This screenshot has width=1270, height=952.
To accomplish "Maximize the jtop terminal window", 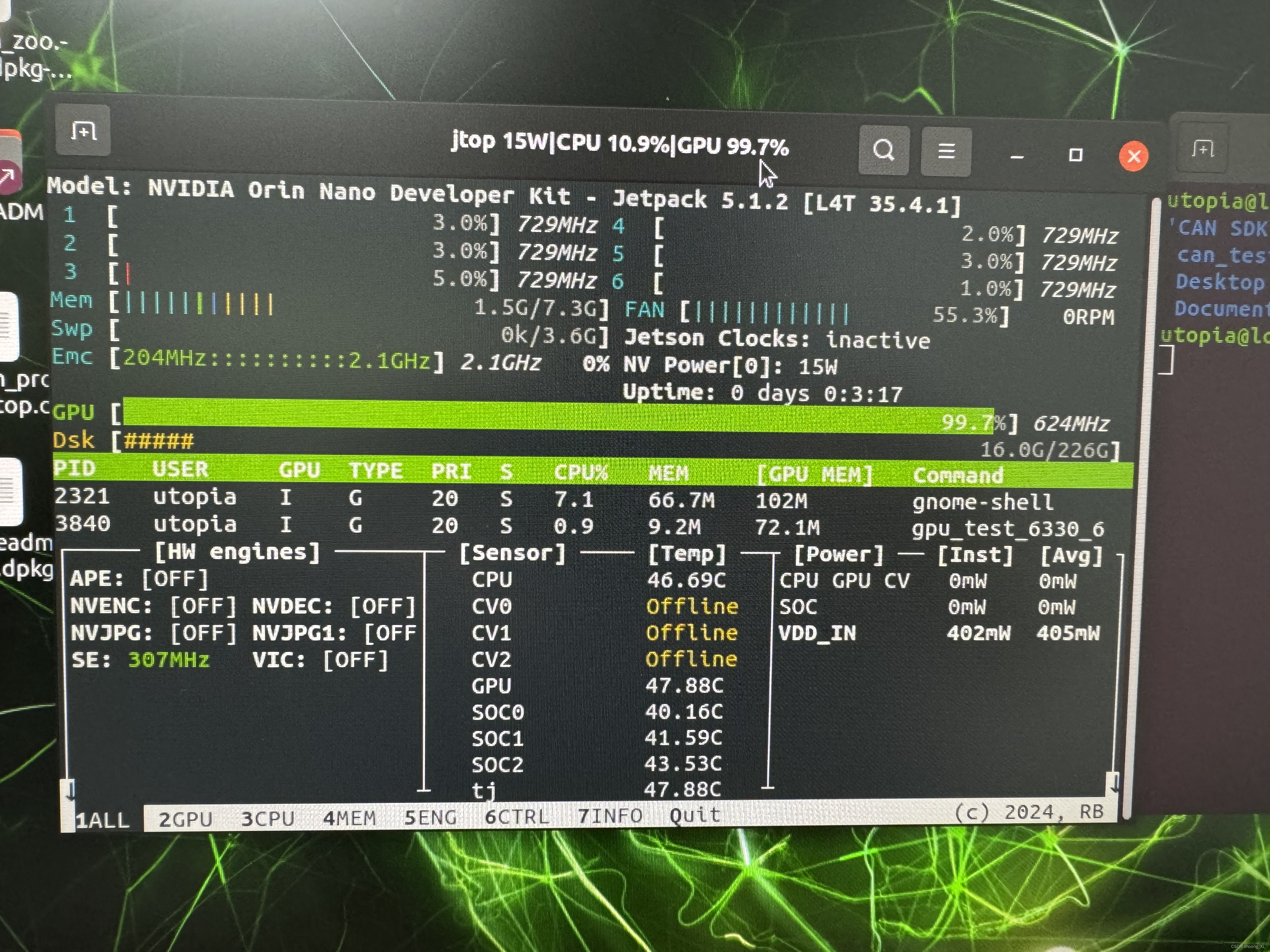I will point(1075,155).
